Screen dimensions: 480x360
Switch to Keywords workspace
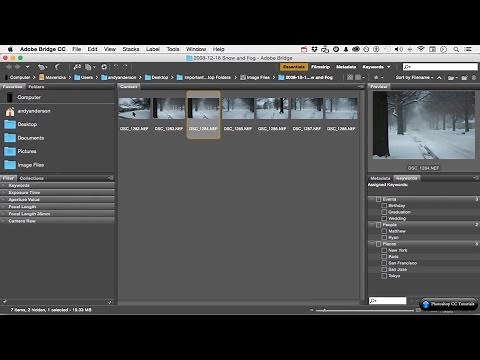coord(373,67)
